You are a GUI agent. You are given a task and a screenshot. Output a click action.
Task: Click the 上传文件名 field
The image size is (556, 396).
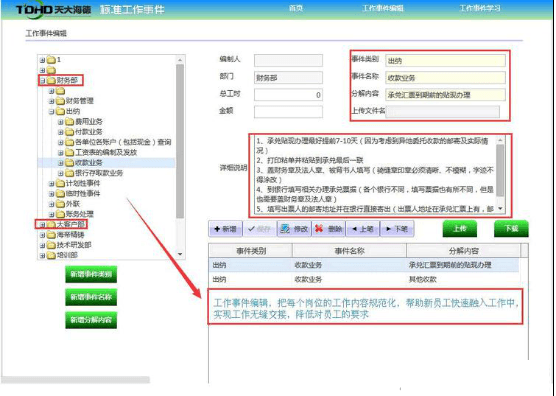coord(443,112)
